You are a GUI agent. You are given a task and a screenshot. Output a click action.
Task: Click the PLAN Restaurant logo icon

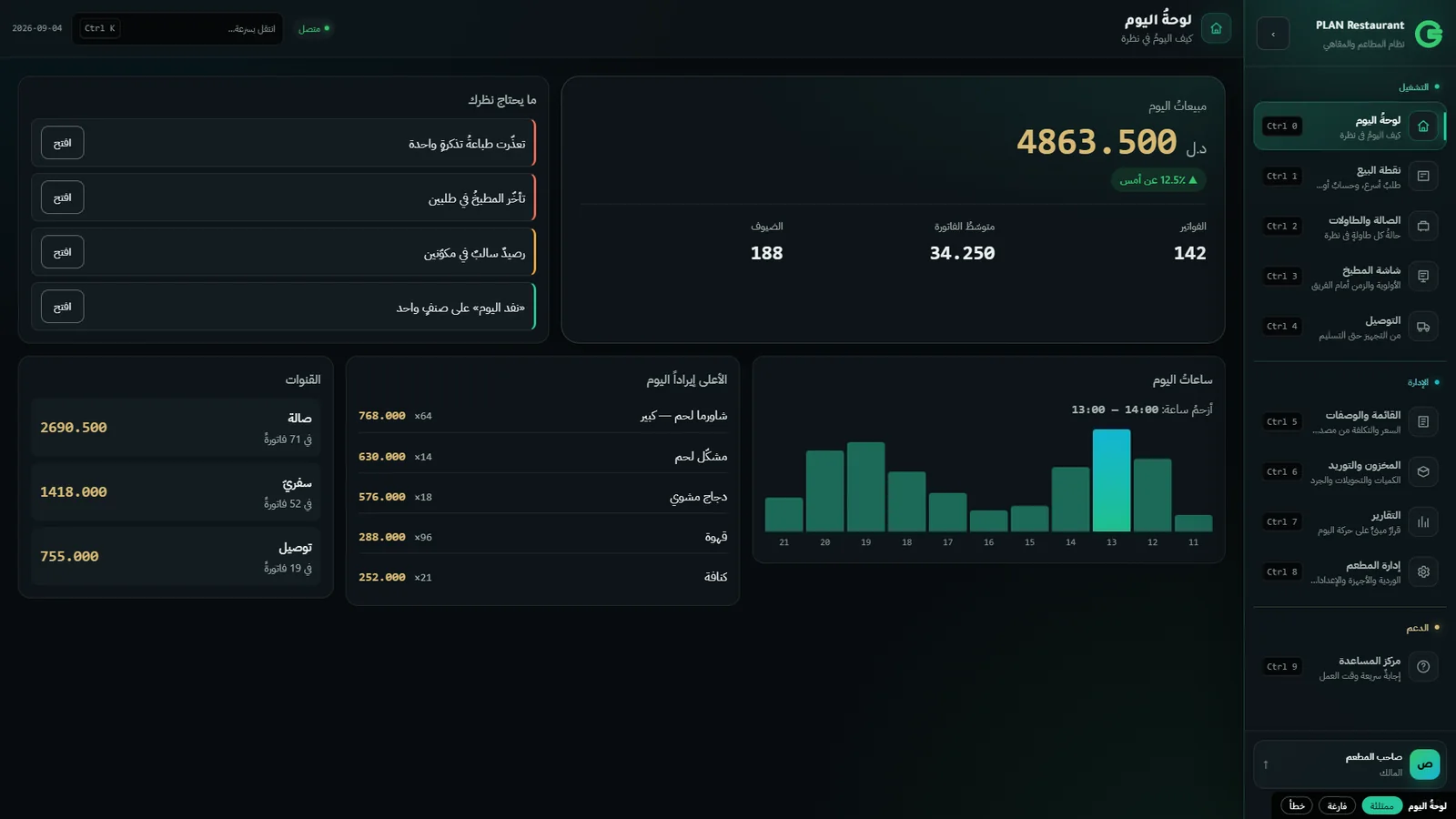click(x=1428, y=34)
